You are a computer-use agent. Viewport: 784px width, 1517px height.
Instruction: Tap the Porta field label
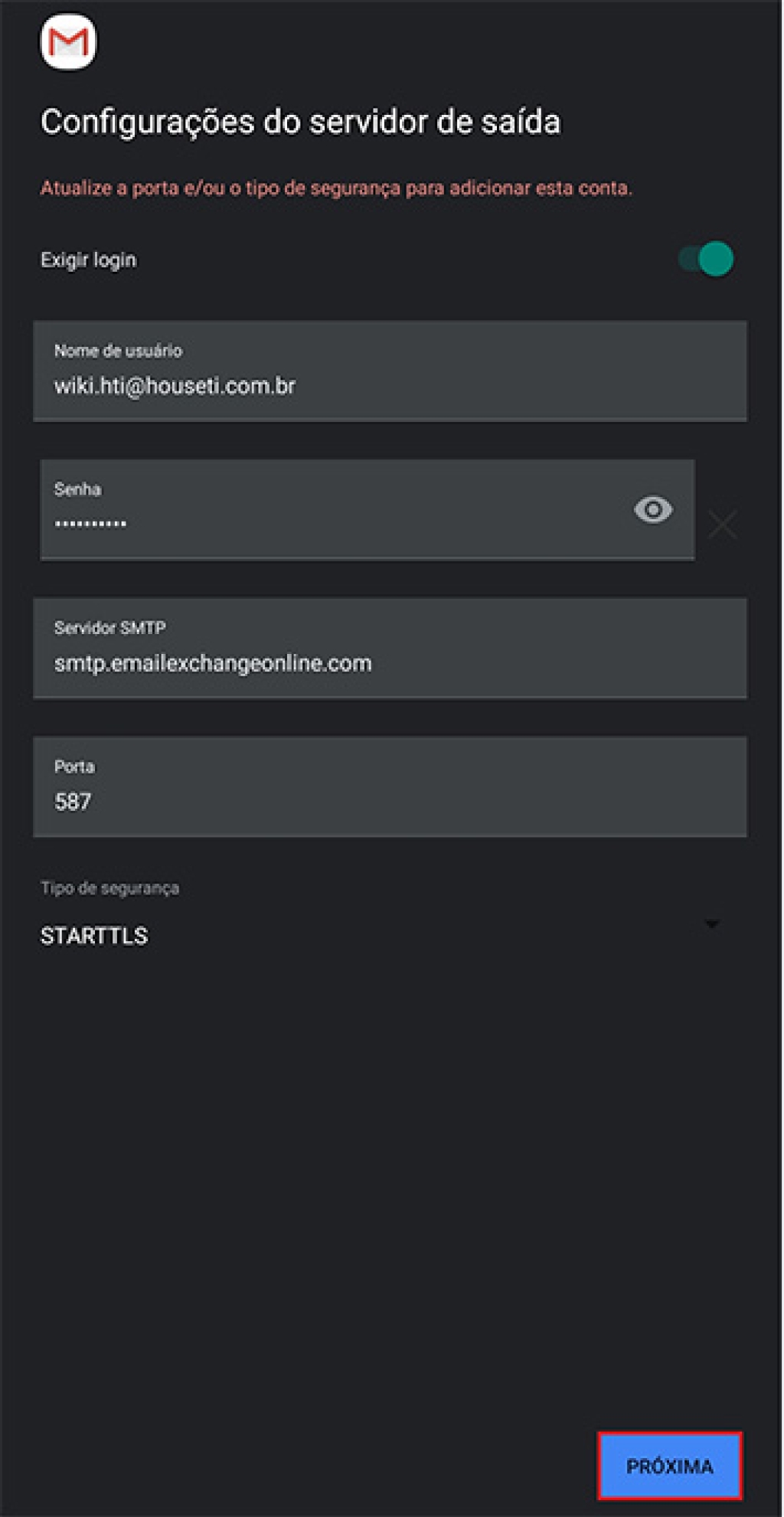pyautogui.click(x=74, y=767)
